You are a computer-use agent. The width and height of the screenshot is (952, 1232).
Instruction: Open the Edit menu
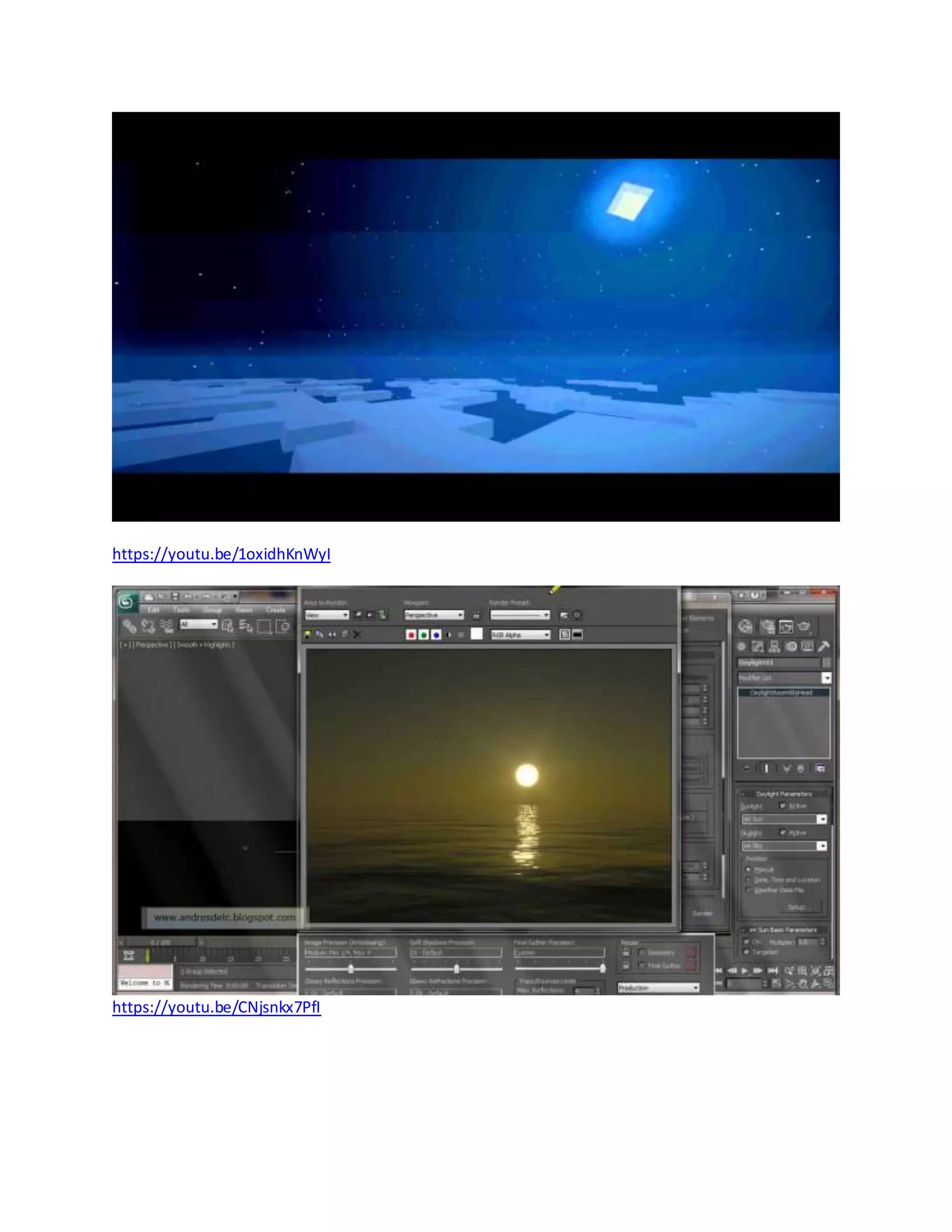(x=153, y=610)
